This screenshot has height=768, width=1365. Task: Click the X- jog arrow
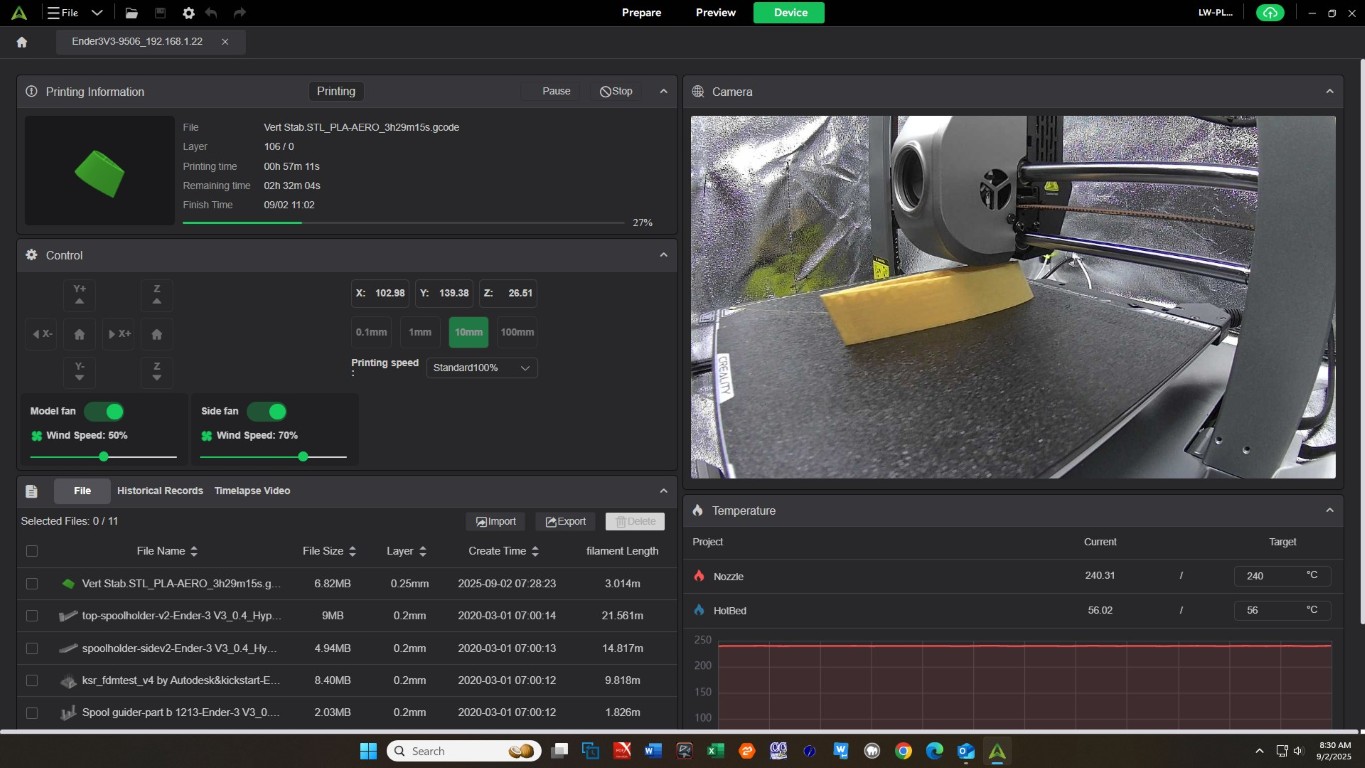coord(42,334)
